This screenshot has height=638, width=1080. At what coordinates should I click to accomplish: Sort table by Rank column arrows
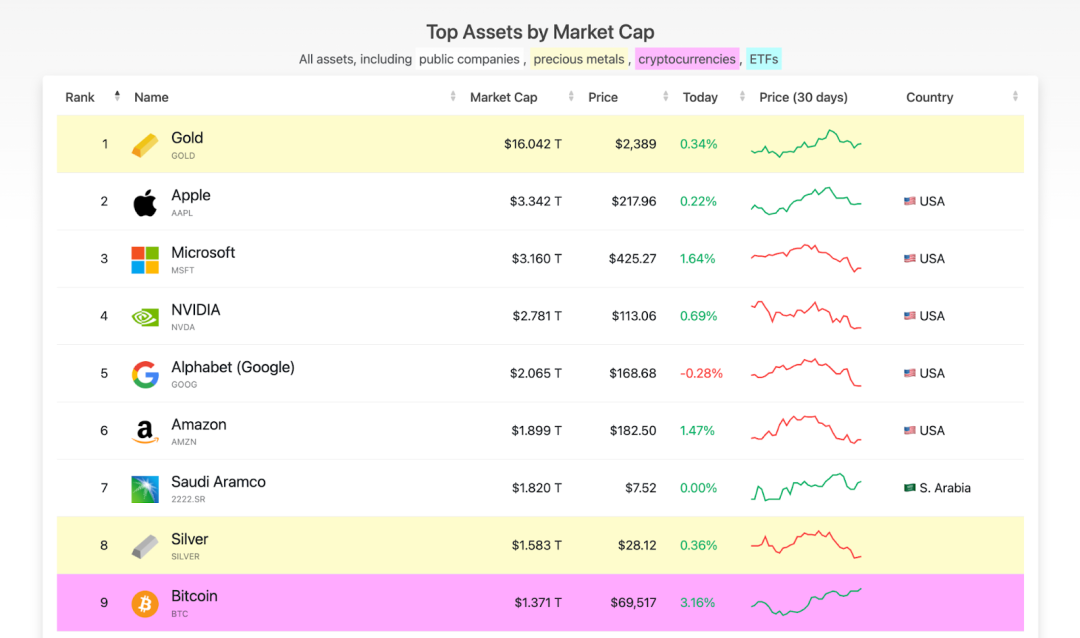pos(117,97)
